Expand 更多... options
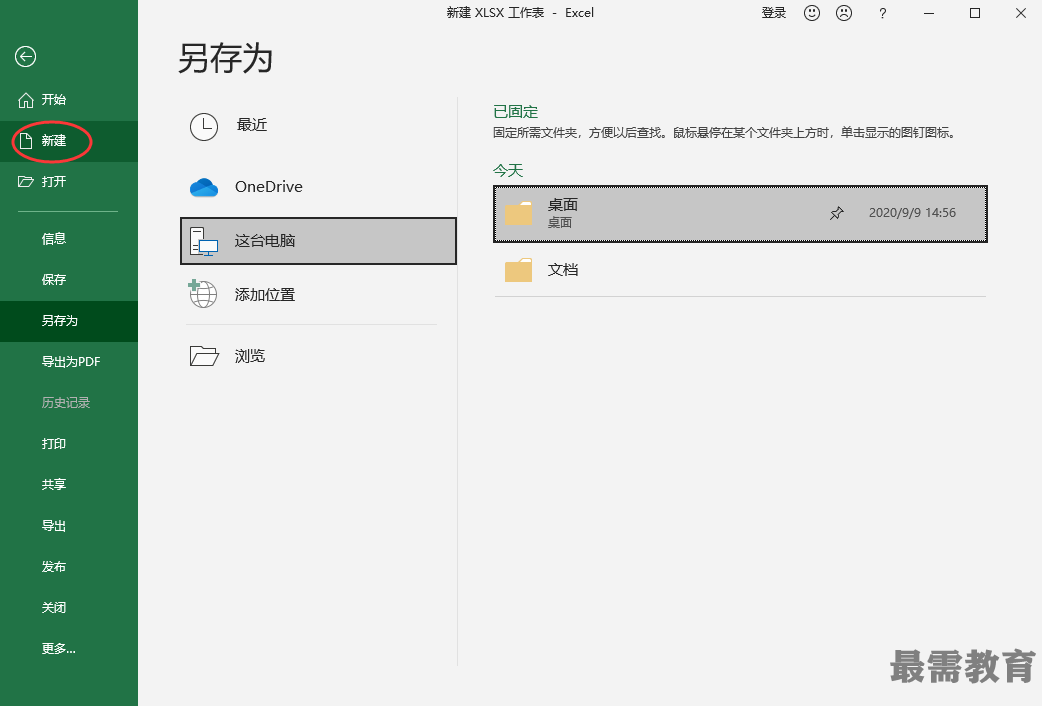Screen dimensions: 1042x706 click(x=58, y=649)
